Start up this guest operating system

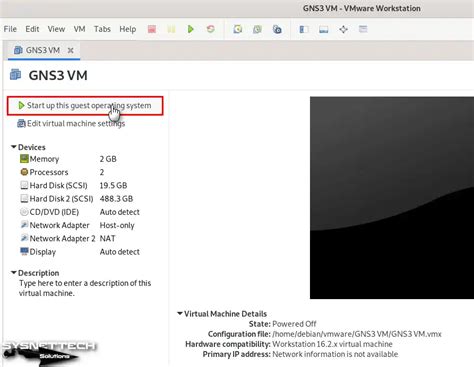pos(85,106)
